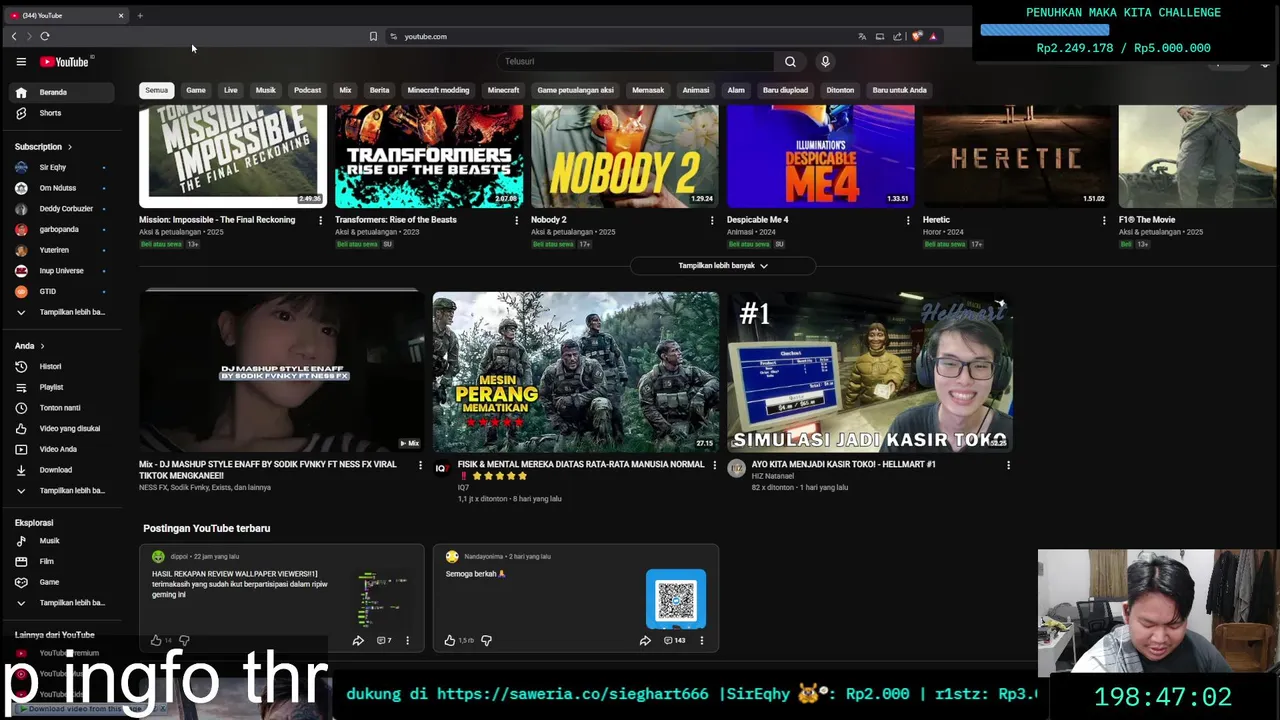Image resolution: width=1280 pixels, height=720 pixels.
Task: Expand Anda section Tampilkan lebih banyak
Action: (x=61, y=491)
